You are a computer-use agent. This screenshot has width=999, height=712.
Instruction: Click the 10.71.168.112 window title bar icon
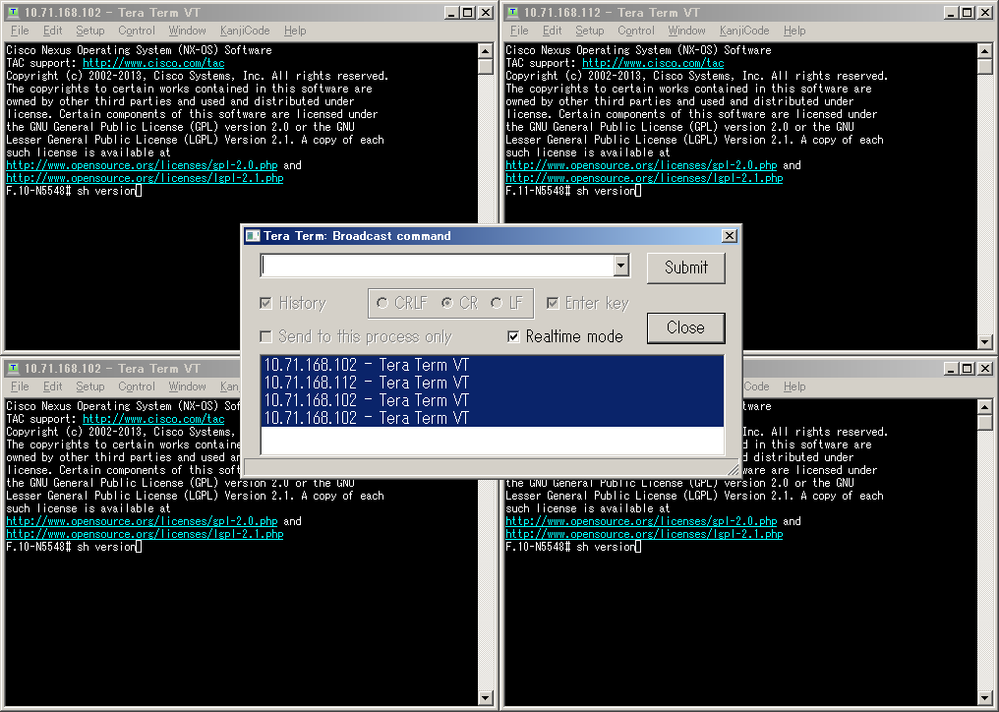tap(513, 13)
